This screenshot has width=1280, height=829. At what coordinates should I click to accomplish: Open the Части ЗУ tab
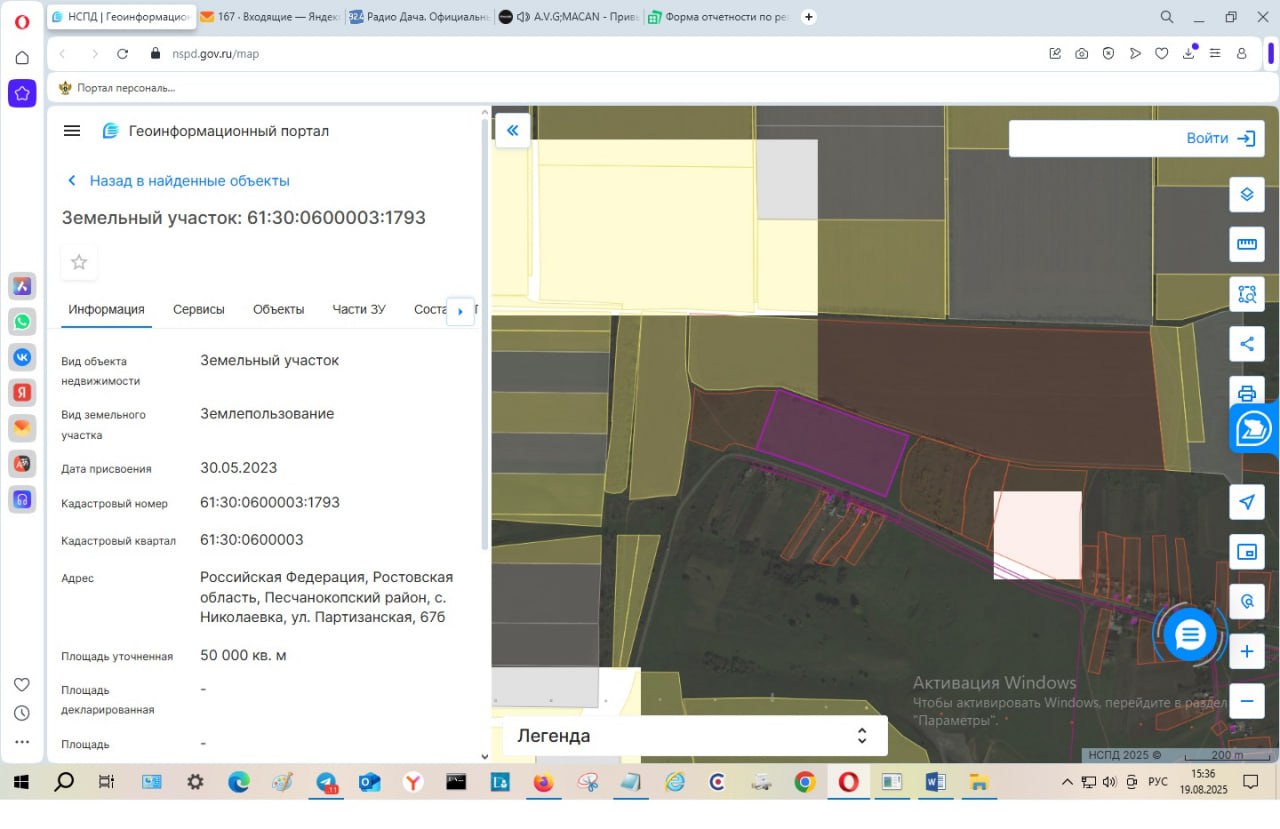(359, 309)
